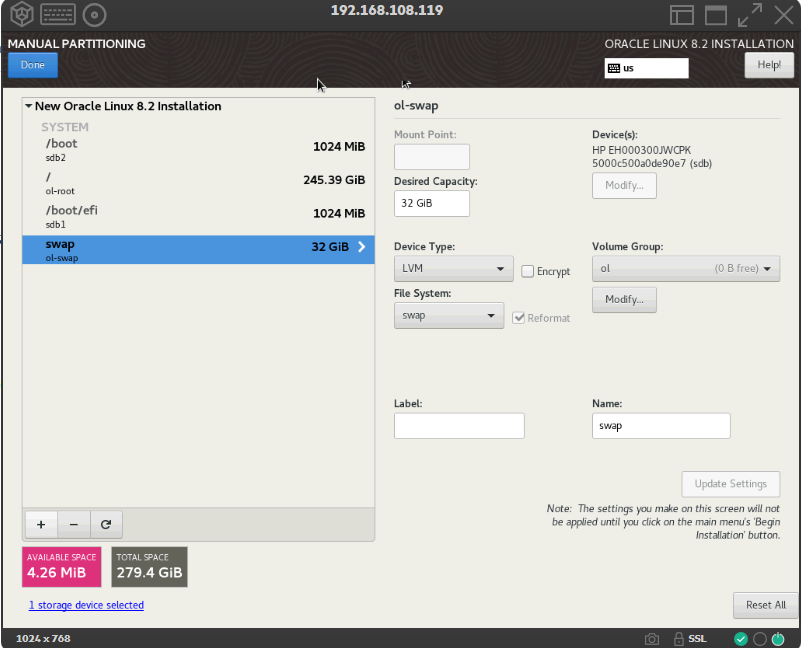Click the Available Space 4.26 MiB box
This screenshot has width=801, height=648.
[x=62, y=567]
